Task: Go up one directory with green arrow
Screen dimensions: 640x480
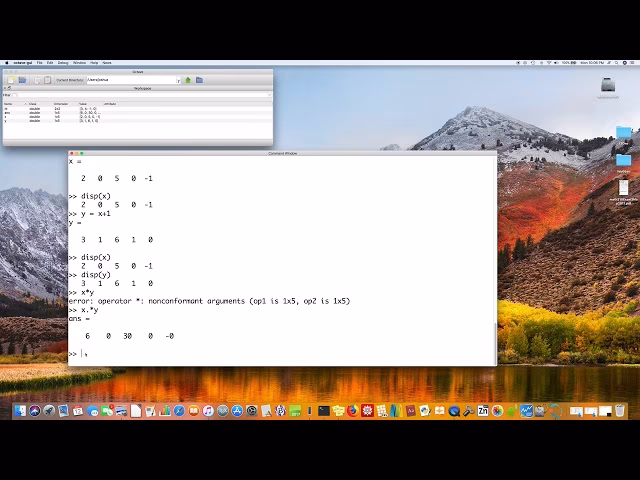Action: pyautogui.click(x=188, y=80)
